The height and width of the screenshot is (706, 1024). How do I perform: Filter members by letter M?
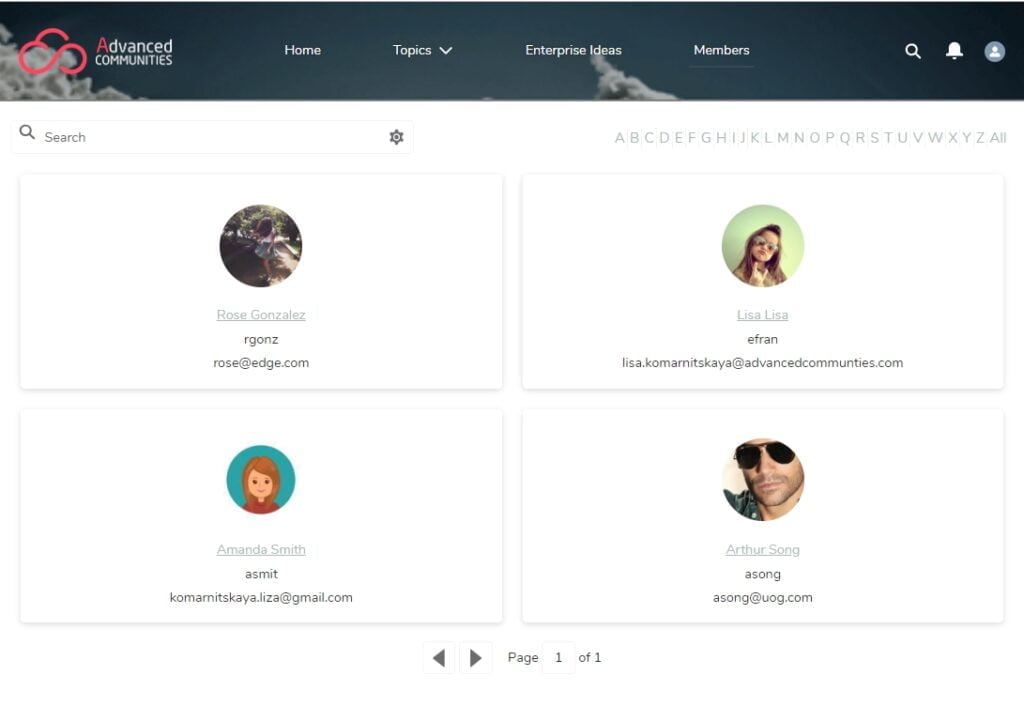[x=783, y=138]
